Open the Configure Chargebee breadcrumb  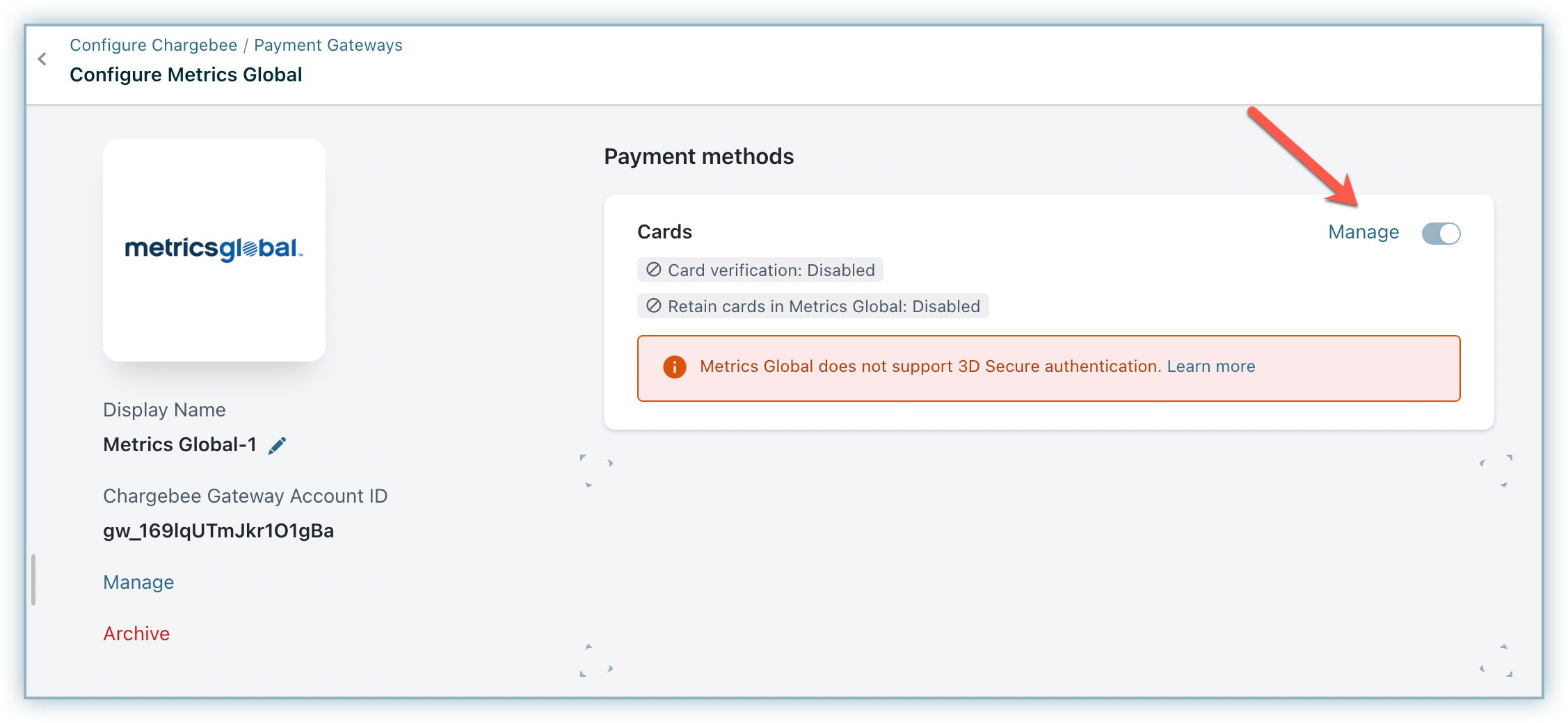tap(153, 45)
